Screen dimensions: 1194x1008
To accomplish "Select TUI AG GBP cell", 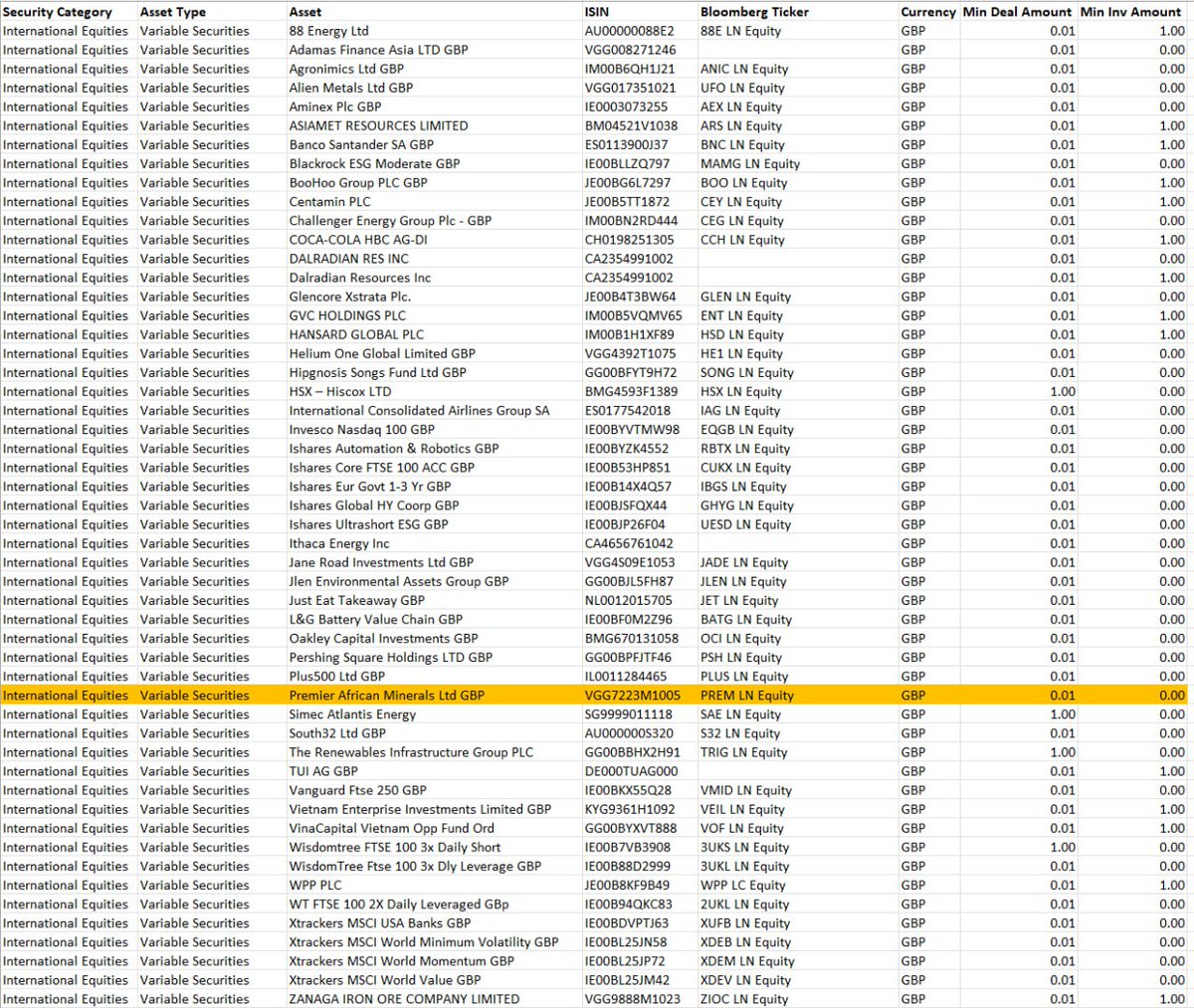I will (x=323, y=771).
